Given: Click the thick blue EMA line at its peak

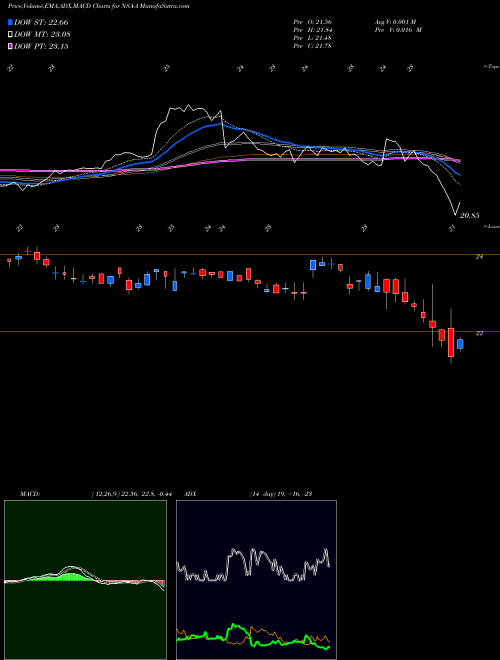Looking at the screenshot, I should [x=220, y=124].
